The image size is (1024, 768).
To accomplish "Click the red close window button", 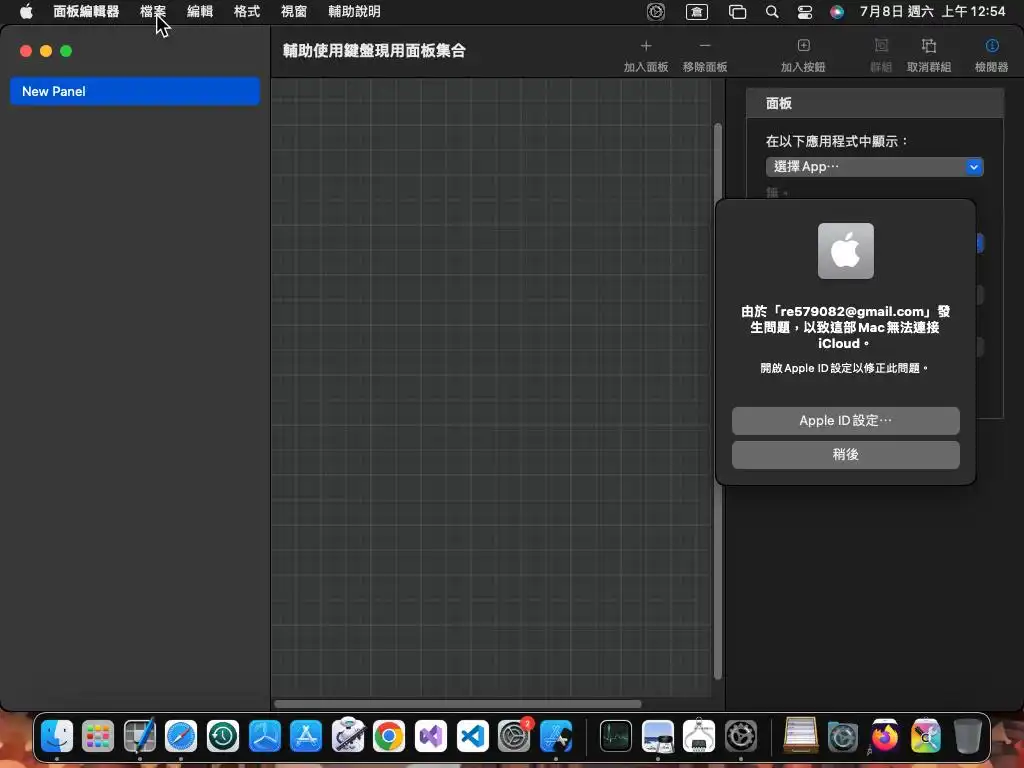I will pyautogui.click(x=26, y=51).
